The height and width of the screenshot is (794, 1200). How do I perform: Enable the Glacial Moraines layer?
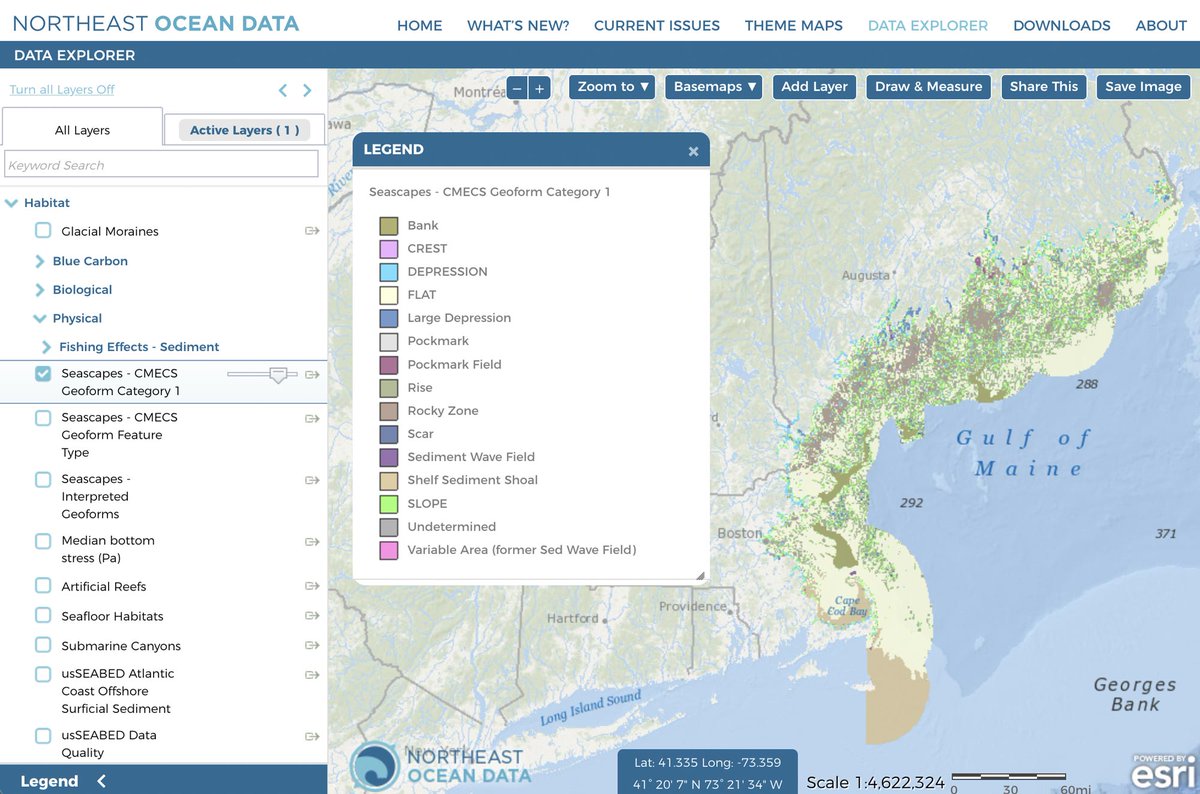pos(43,231)
